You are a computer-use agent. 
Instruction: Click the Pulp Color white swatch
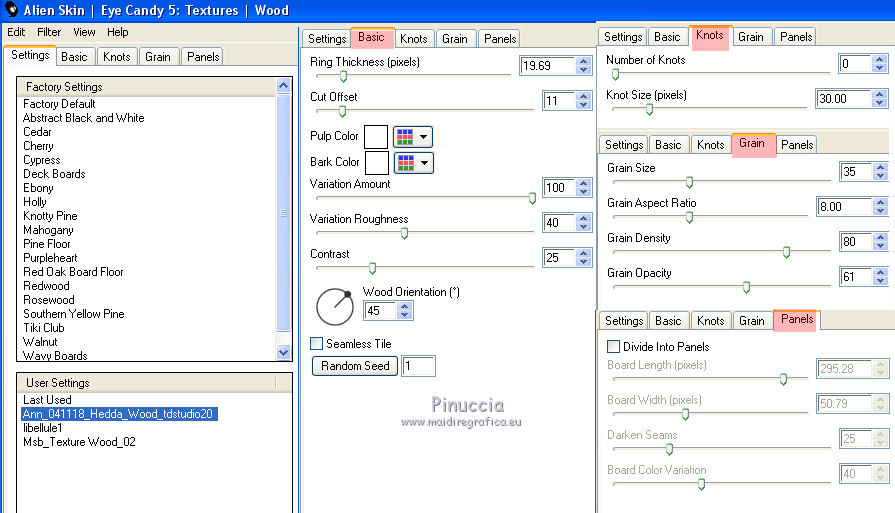pyautogui.click(x=376, y=137)
